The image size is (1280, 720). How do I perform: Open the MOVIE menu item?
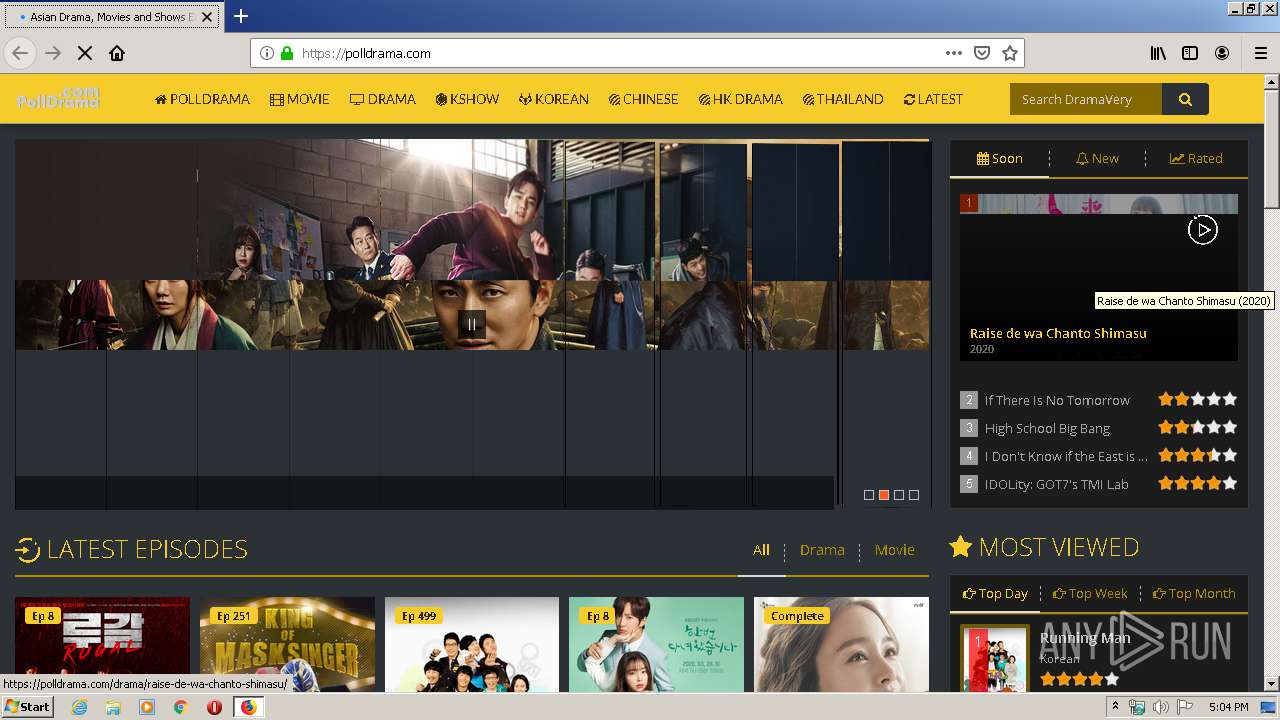300,99
